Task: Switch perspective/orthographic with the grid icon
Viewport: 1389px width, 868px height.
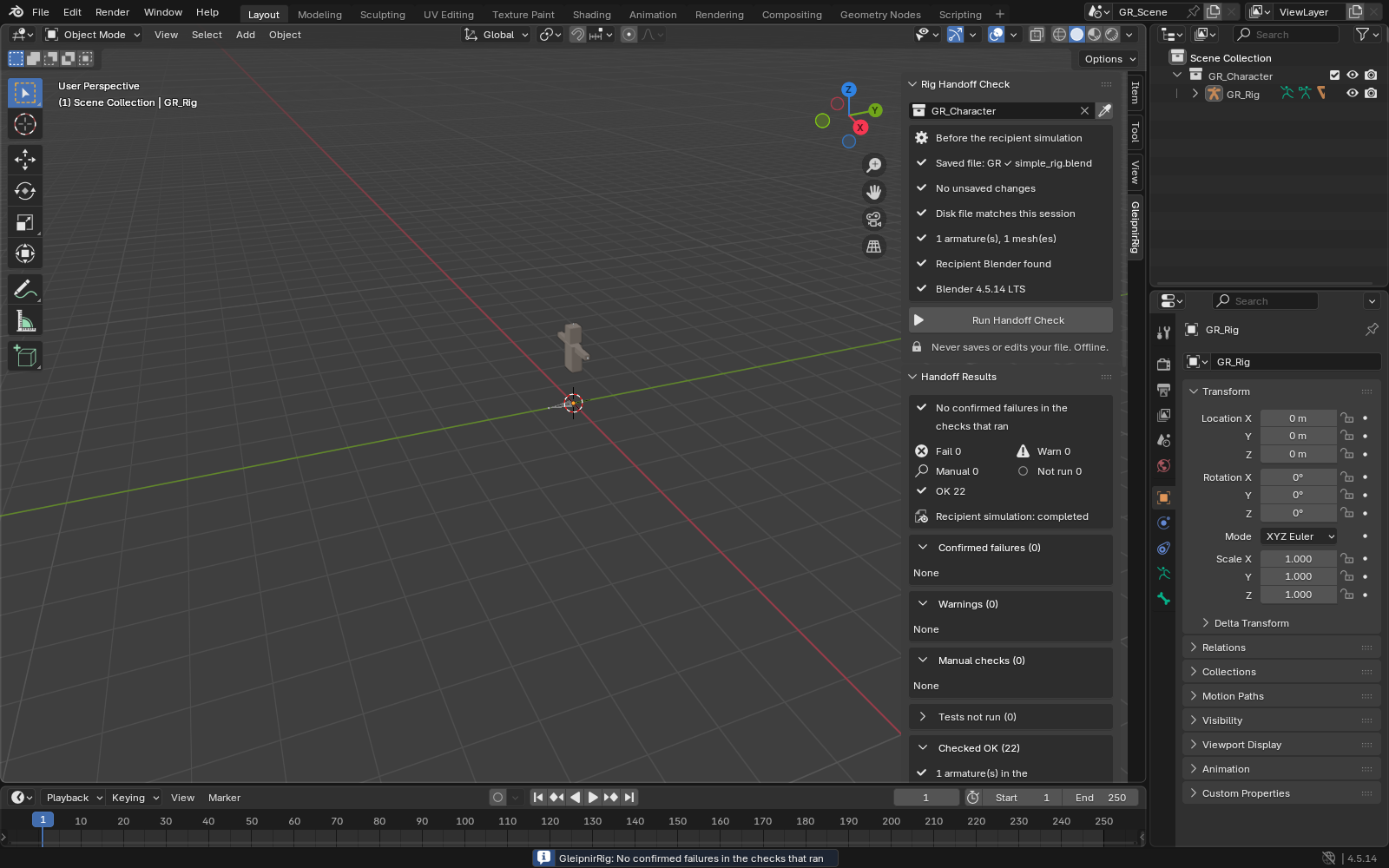Action: (x=874, y=247)
